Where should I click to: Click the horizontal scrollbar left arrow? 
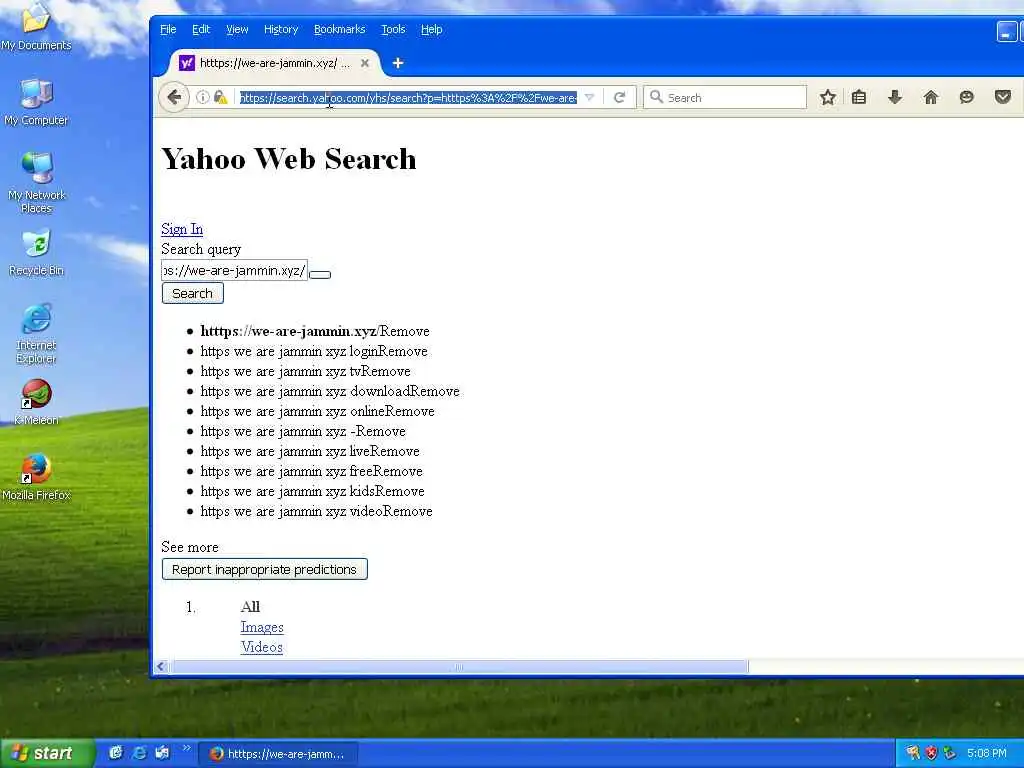pyautogui.click(x=161, y=667)
